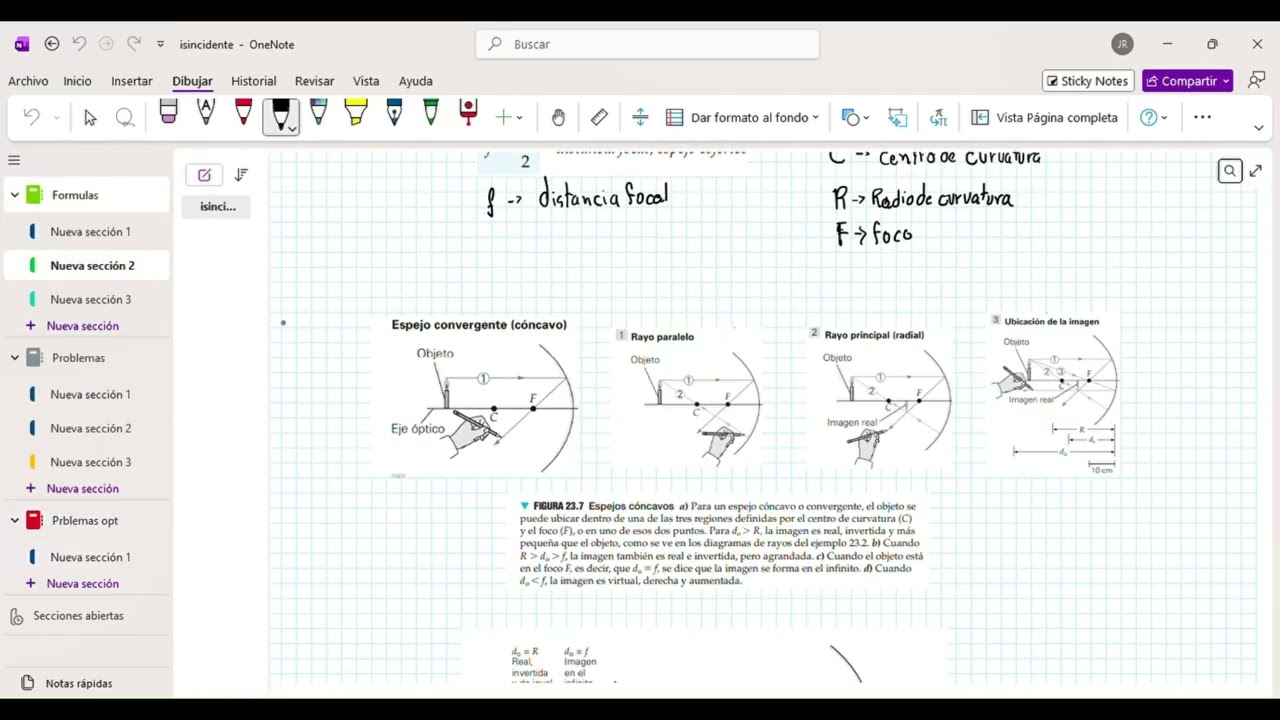Viewport: 1280px width, 720px height.
Task: Collapse the Problemas notebook
Action: point(15,358)
